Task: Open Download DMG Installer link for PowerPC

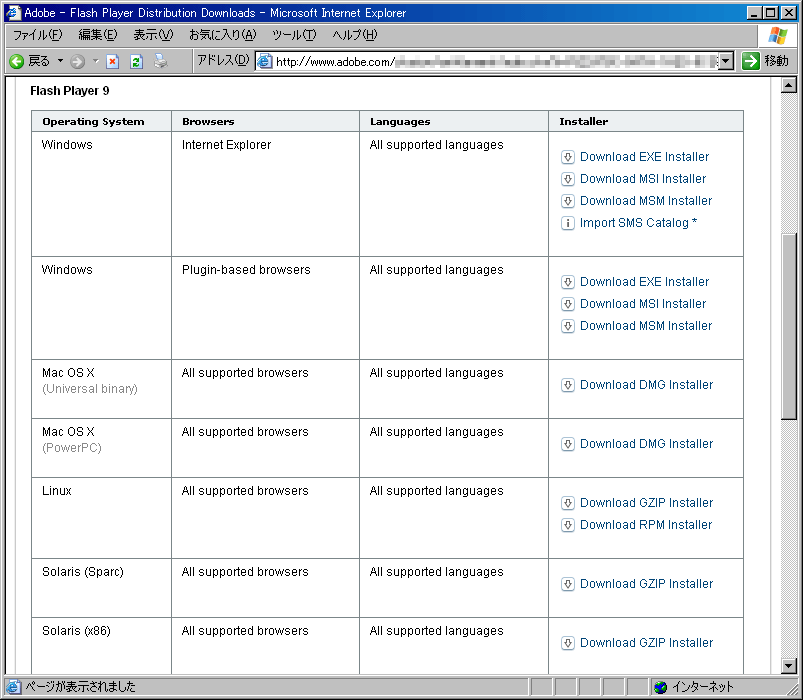Action: 646,443
